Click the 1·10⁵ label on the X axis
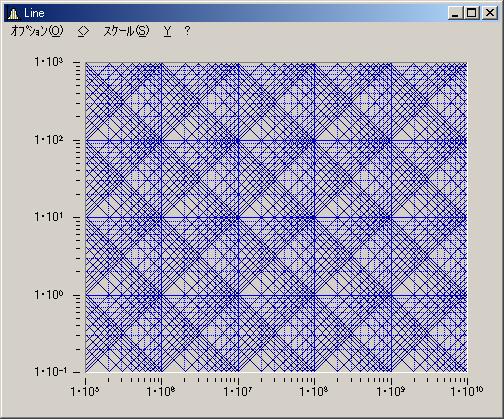The image size is (504, 419). tap(85, 392)
